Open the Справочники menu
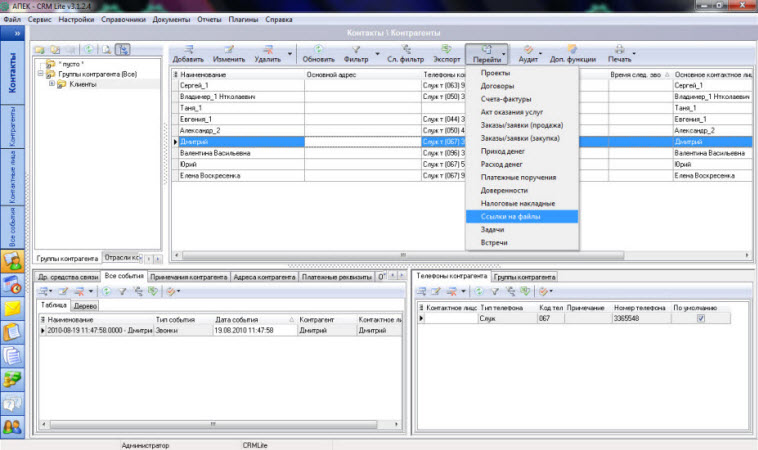Screen dimensions: 758x450 [x=123, y=20]
